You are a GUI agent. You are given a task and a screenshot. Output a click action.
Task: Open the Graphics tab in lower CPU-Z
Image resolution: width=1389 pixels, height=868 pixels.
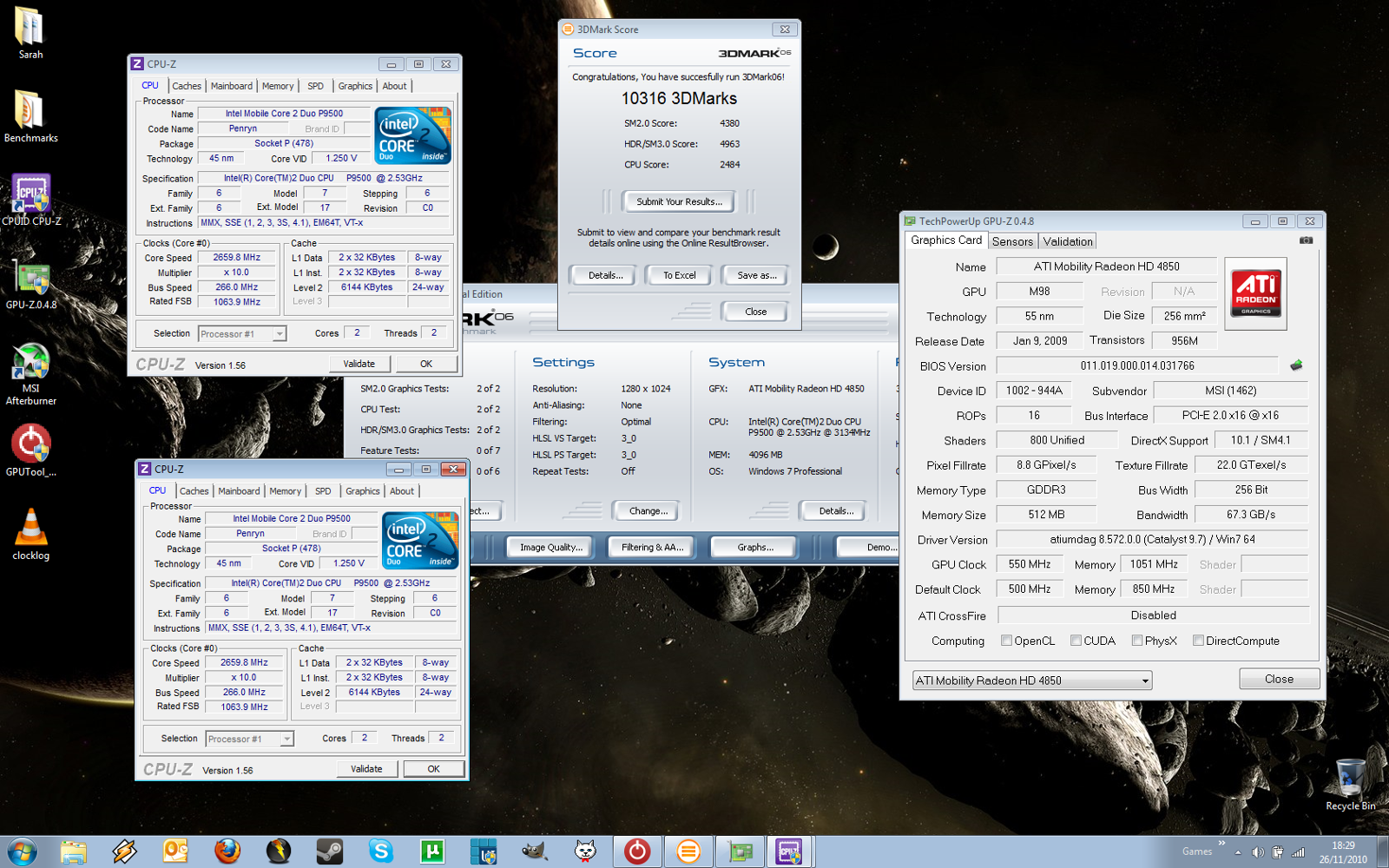pos(363,491)
